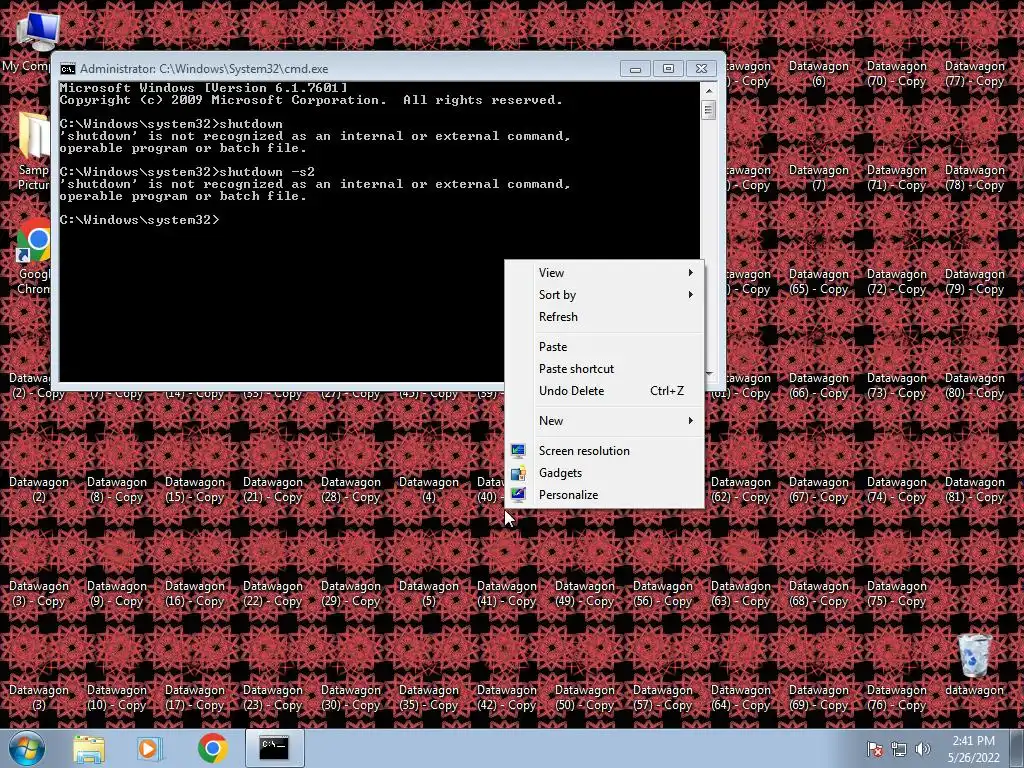The height and width of the screenshot is (768, 1024).
Task: Close the cmd.exe window
Action: pos(701,69)
